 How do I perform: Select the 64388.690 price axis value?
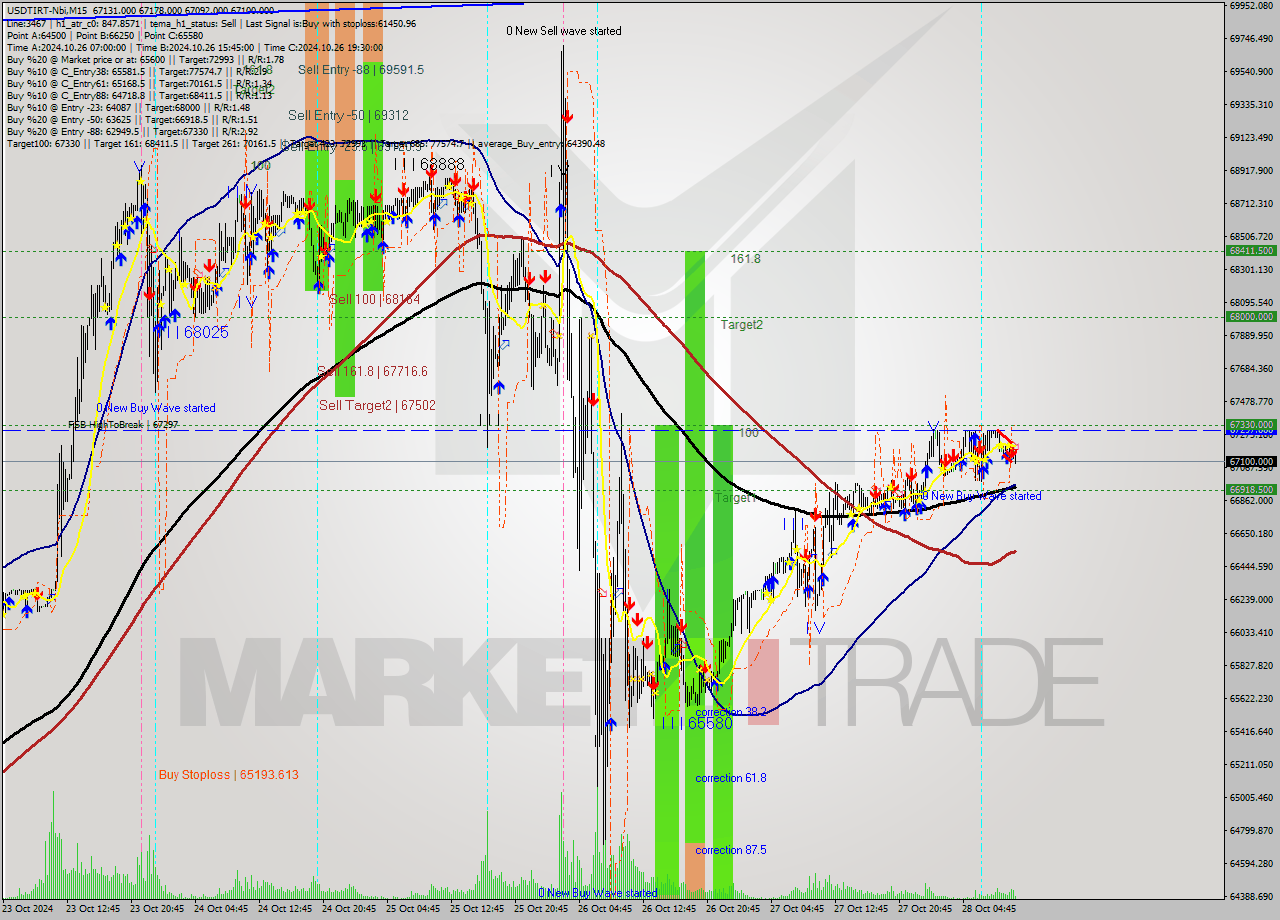coord(1250,896)
